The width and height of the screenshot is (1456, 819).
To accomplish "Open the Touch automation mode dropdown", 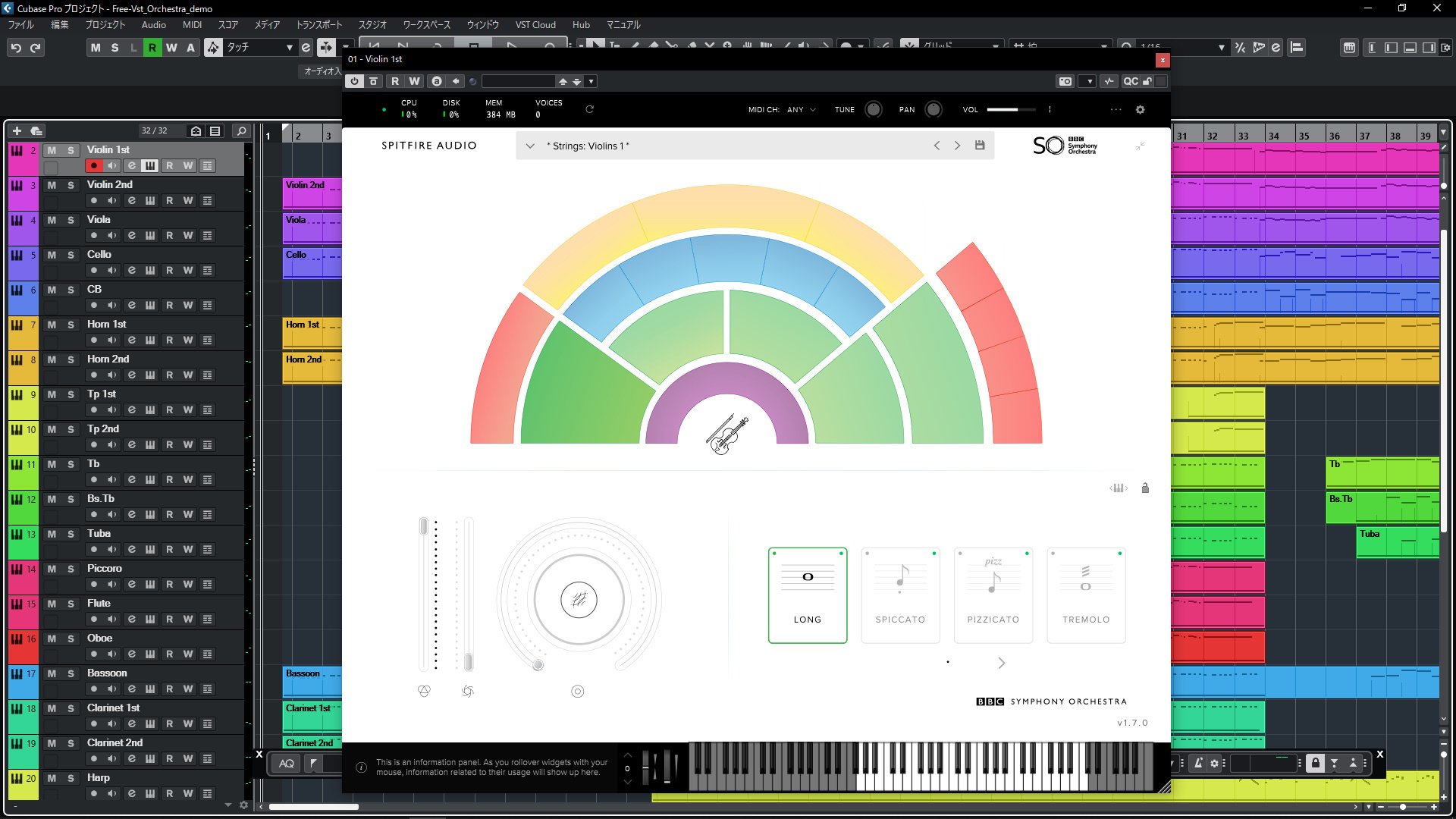I will (x=288, y=48).
